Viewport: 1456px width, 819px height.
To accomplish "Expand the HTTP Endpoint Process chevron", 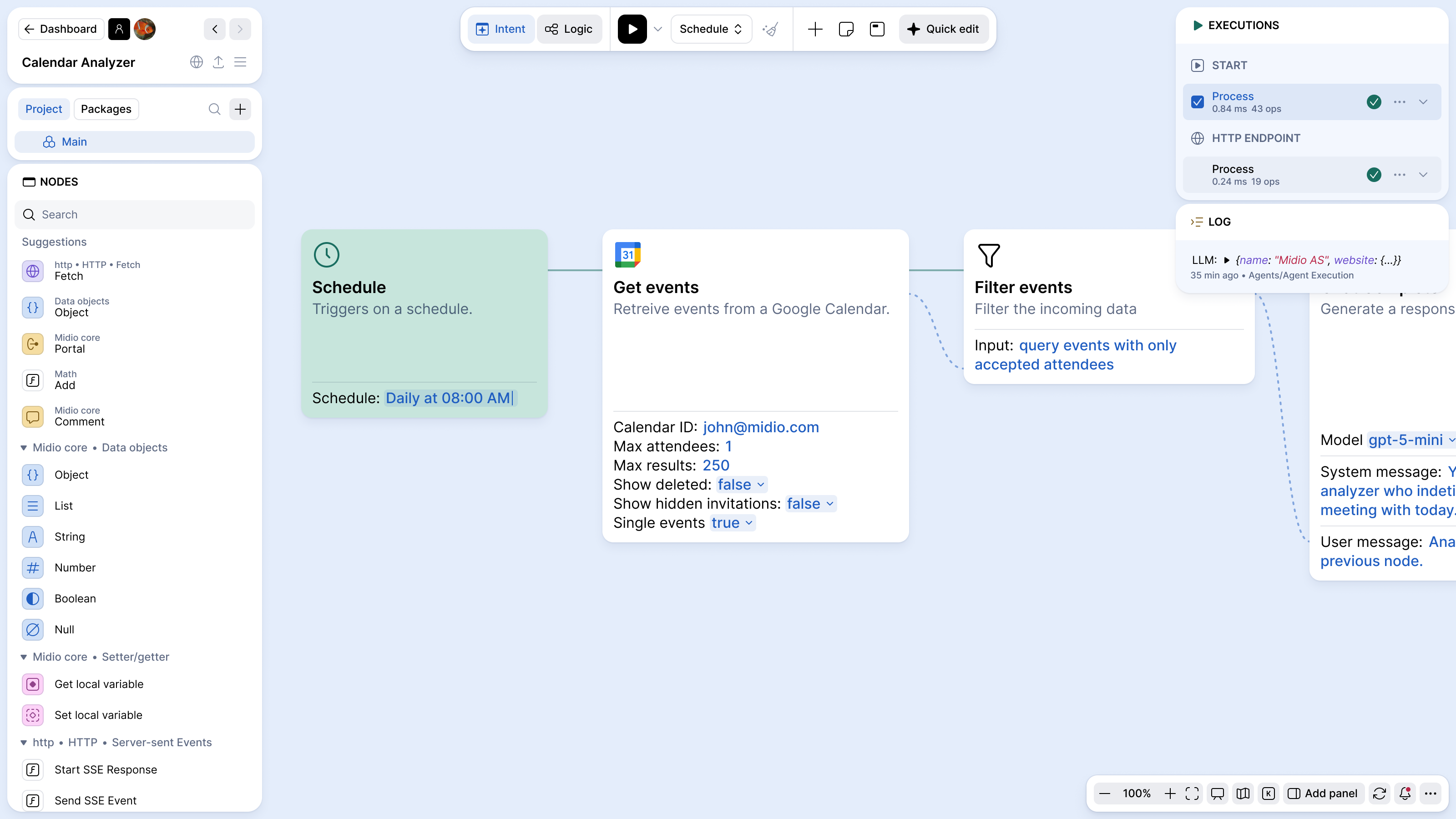I will pyautogui.click(x=1423, y=175).
